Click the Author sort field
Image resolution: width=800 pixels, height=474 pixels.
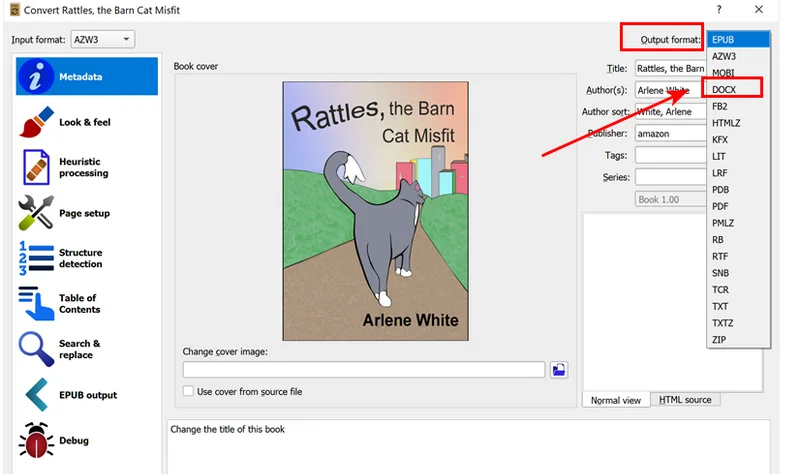tap(670, 112)
